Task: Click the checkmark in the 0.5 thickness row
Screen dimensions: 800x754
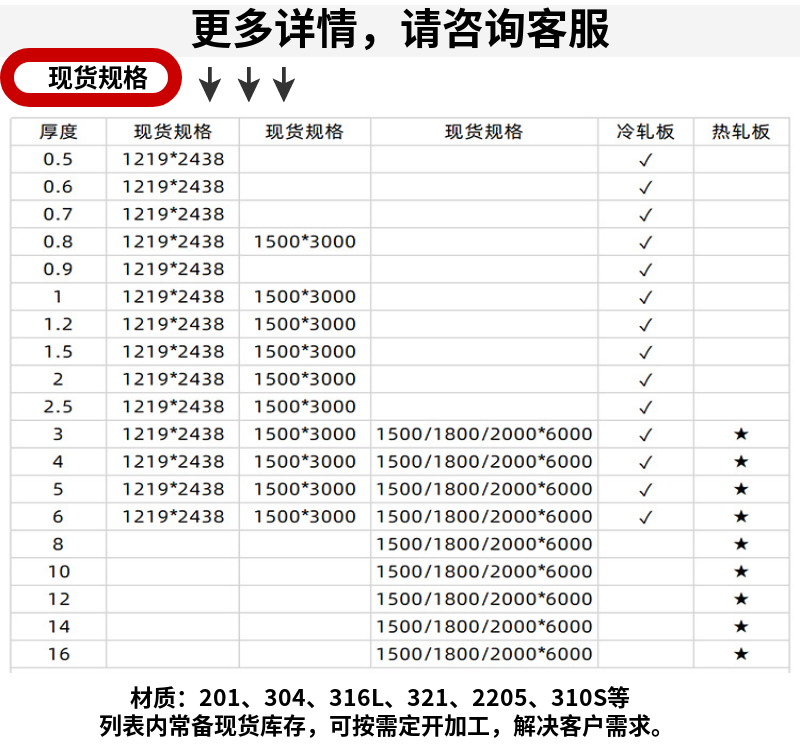Action: [645, 160]
